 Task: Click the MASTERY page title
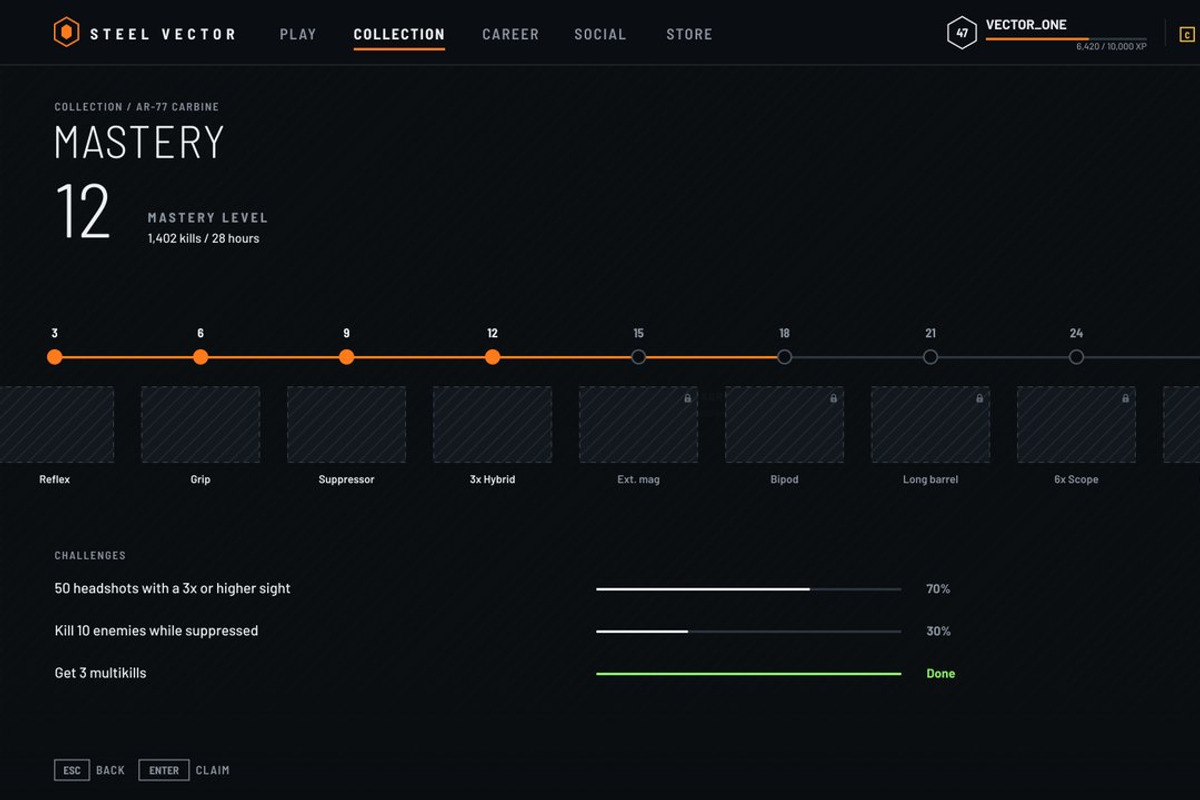pos(139,142)
